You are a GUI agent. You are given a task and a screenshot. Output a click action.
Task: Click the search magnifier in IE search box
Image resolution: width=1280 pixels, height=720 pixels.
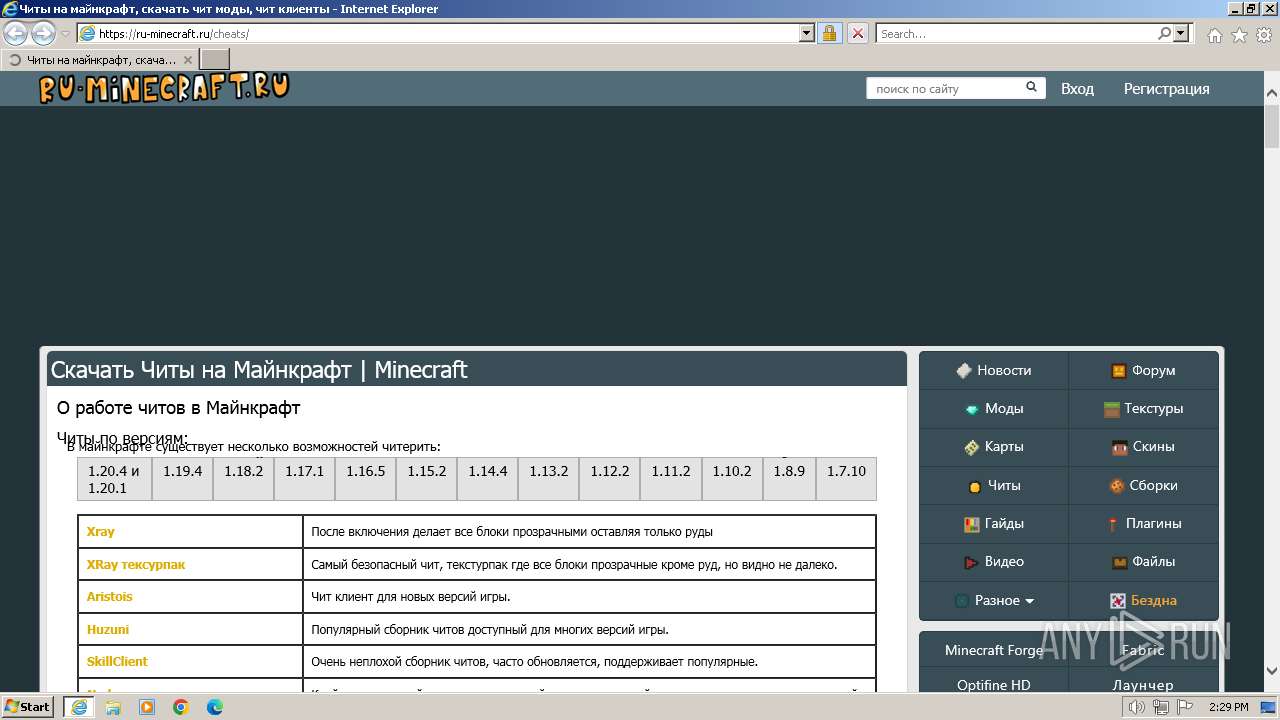click(x=1164, y=33)
